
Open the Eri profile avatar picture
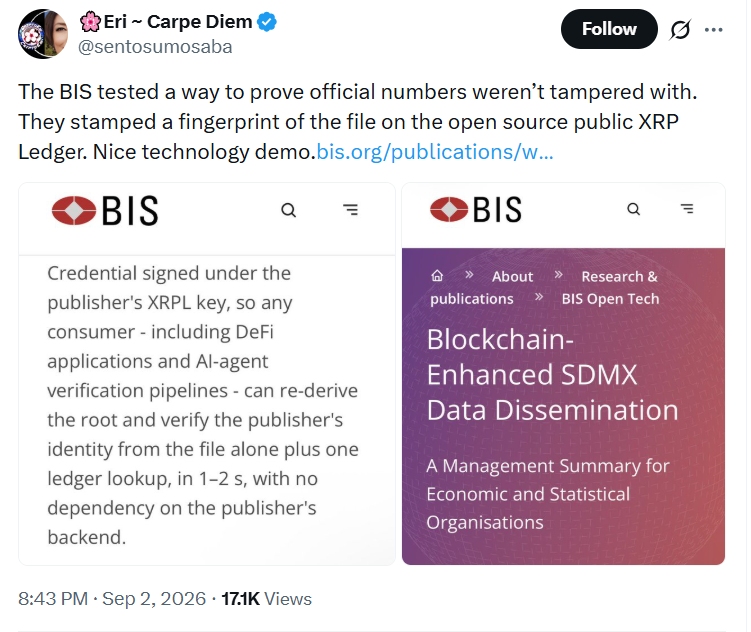(43, 34)
